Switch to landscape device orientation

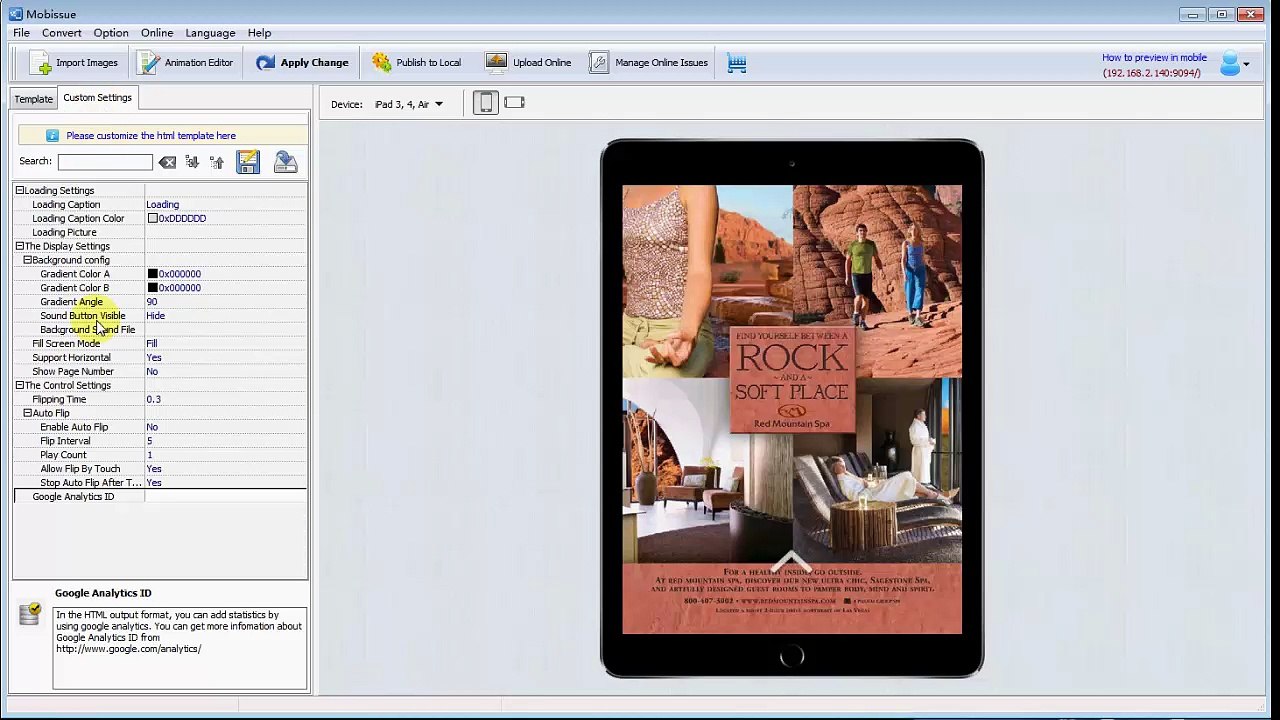[x=515, y=103]
